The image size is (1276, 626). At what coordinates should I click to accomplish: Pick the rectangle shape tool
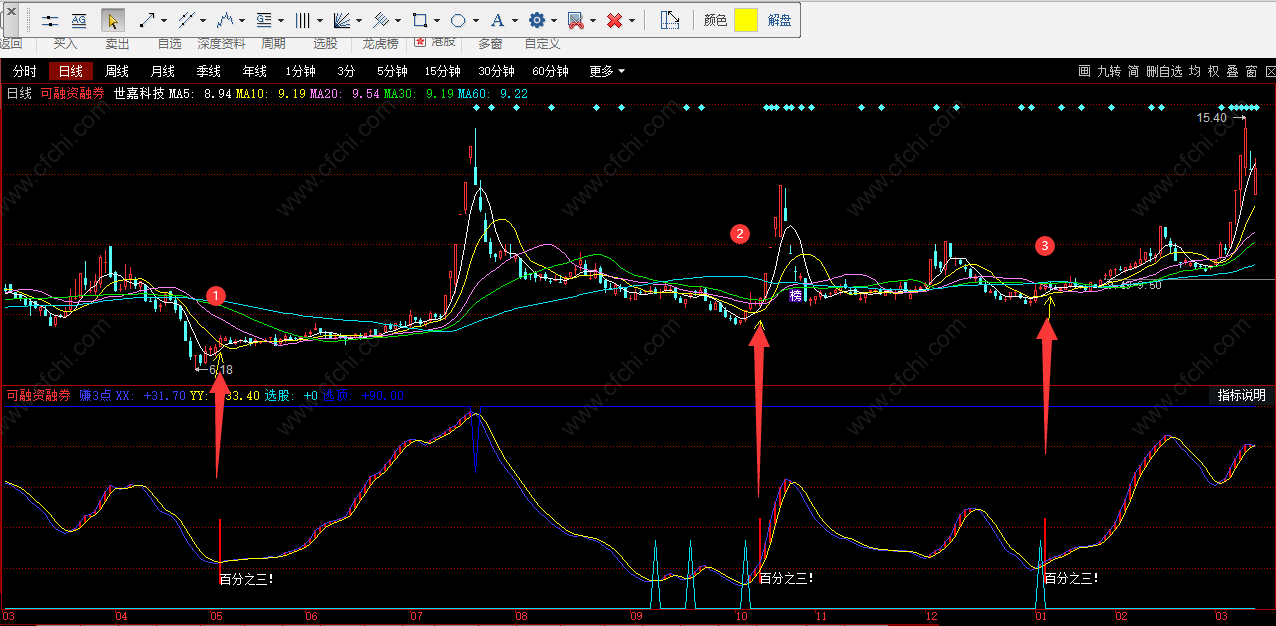pos(420,20)
